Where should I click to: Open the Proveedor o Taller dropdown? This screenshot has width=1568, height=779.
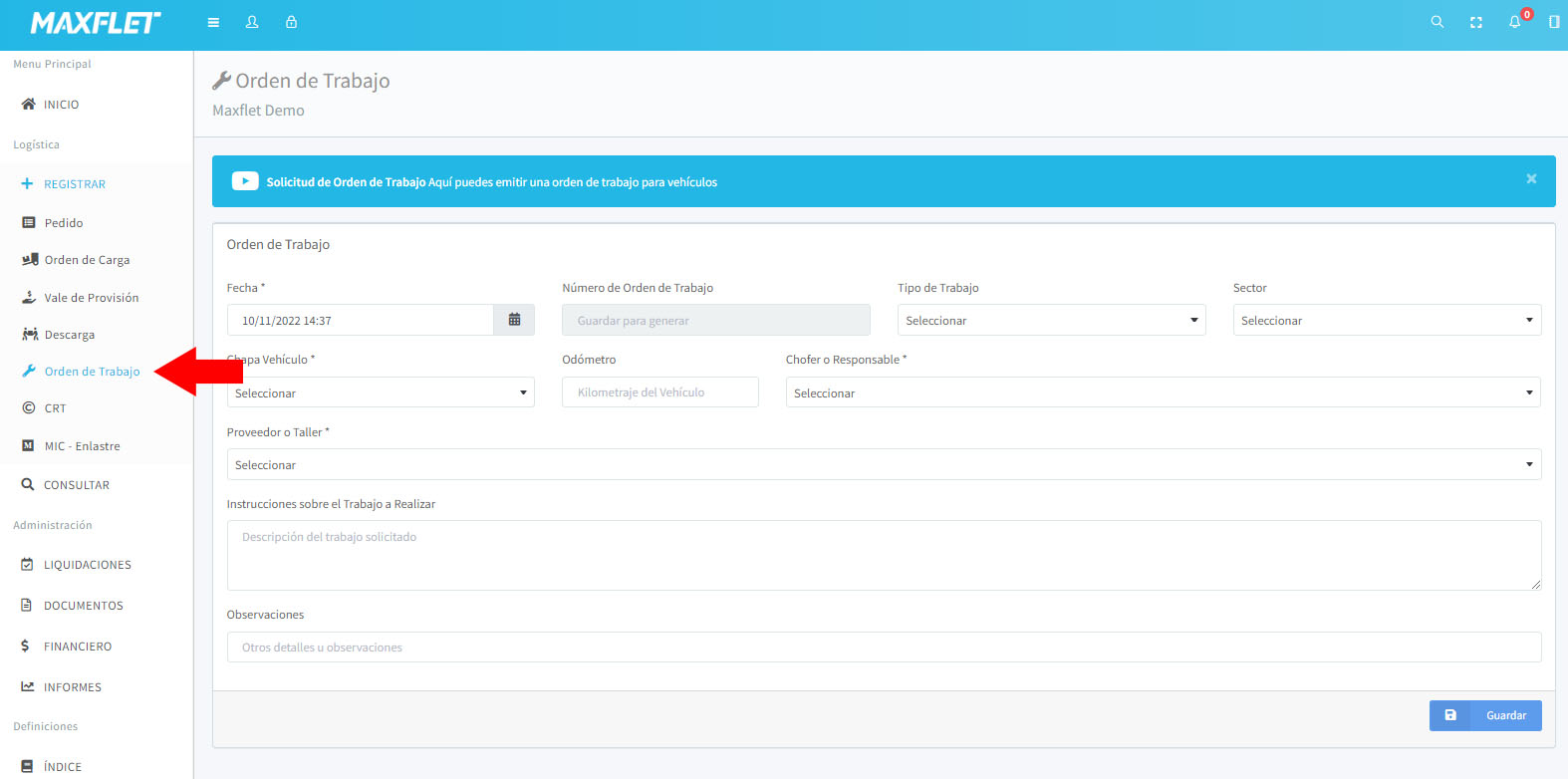pyautogui.click(x=883, y=464)
